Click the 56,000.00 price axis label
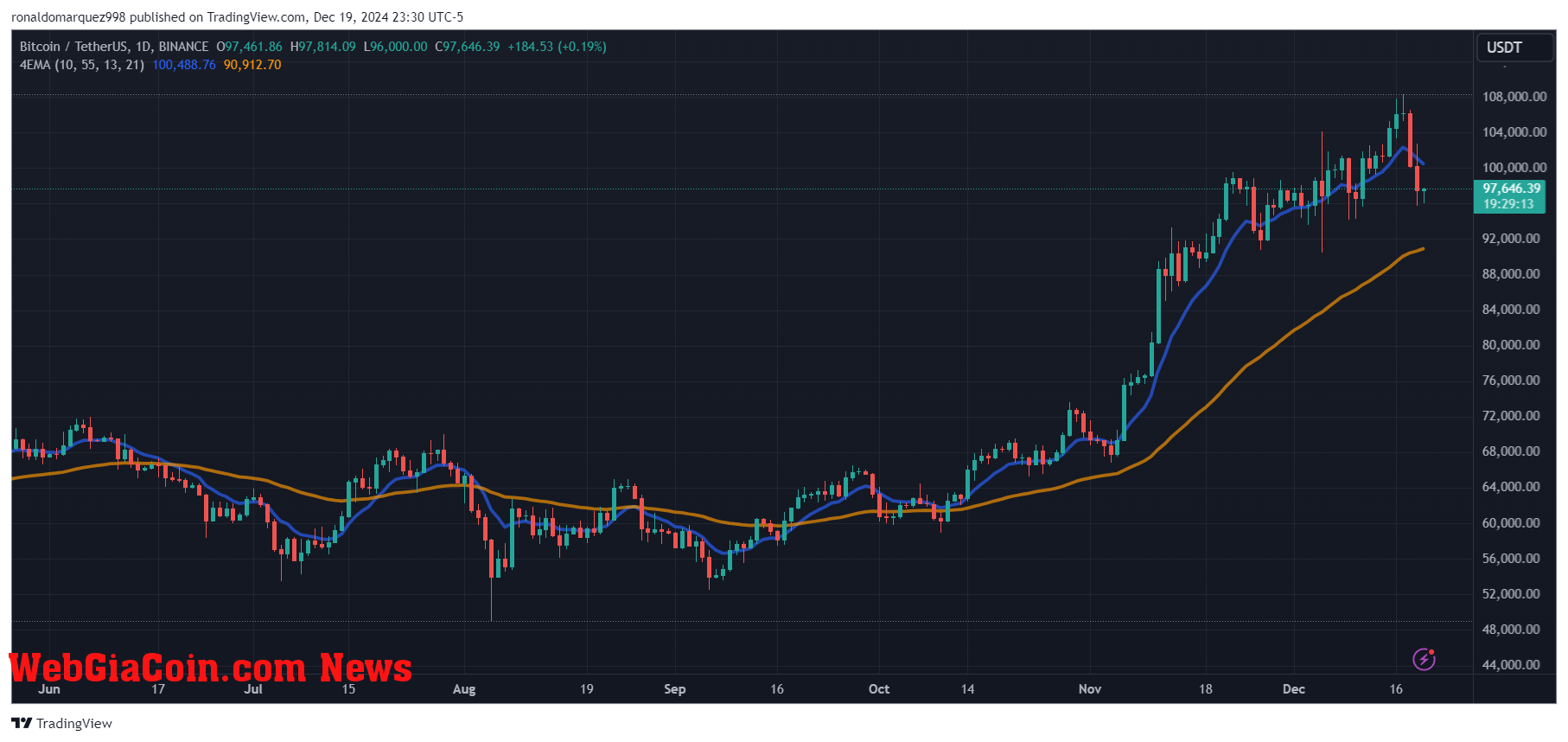 coord(1511,559)
